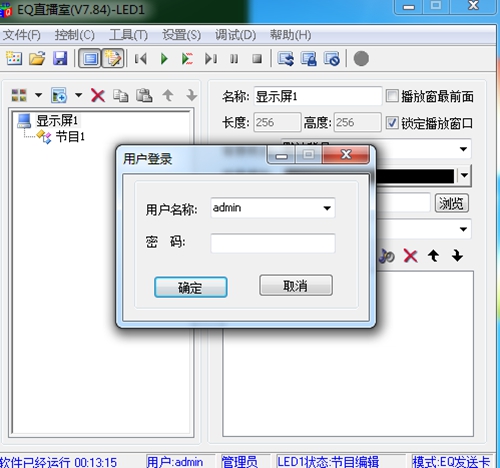Viewport: 500px width, 468px height.
Task: Click the 高度 field showing 256
Action: point(357,122)
